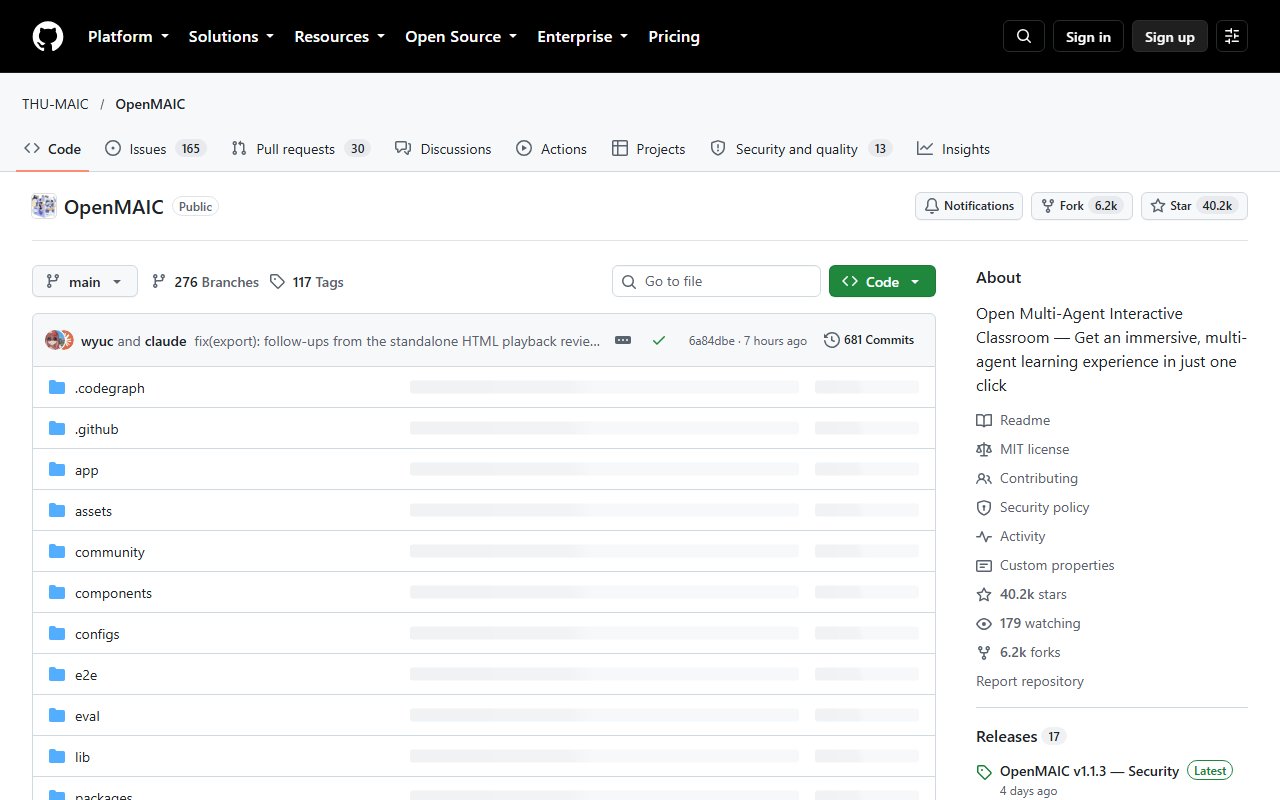The height and width of the screenshot is (800, 1280).
Task: Click the folder icon beside eval
Action: [57, 716]
